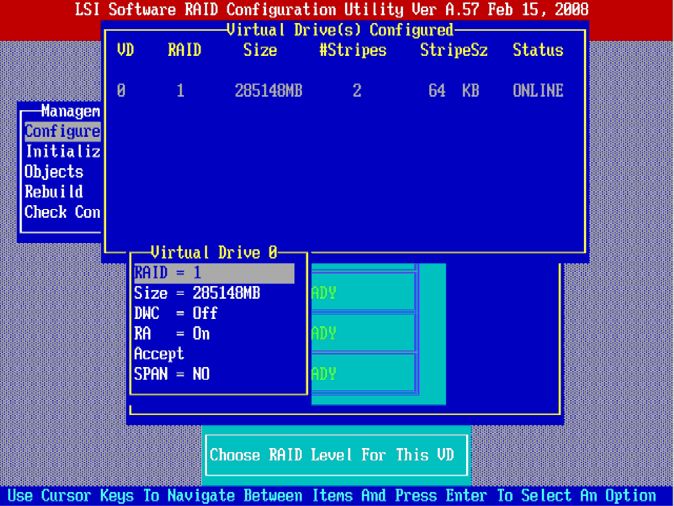Select the Configure item in Management menu

[63, 132]
